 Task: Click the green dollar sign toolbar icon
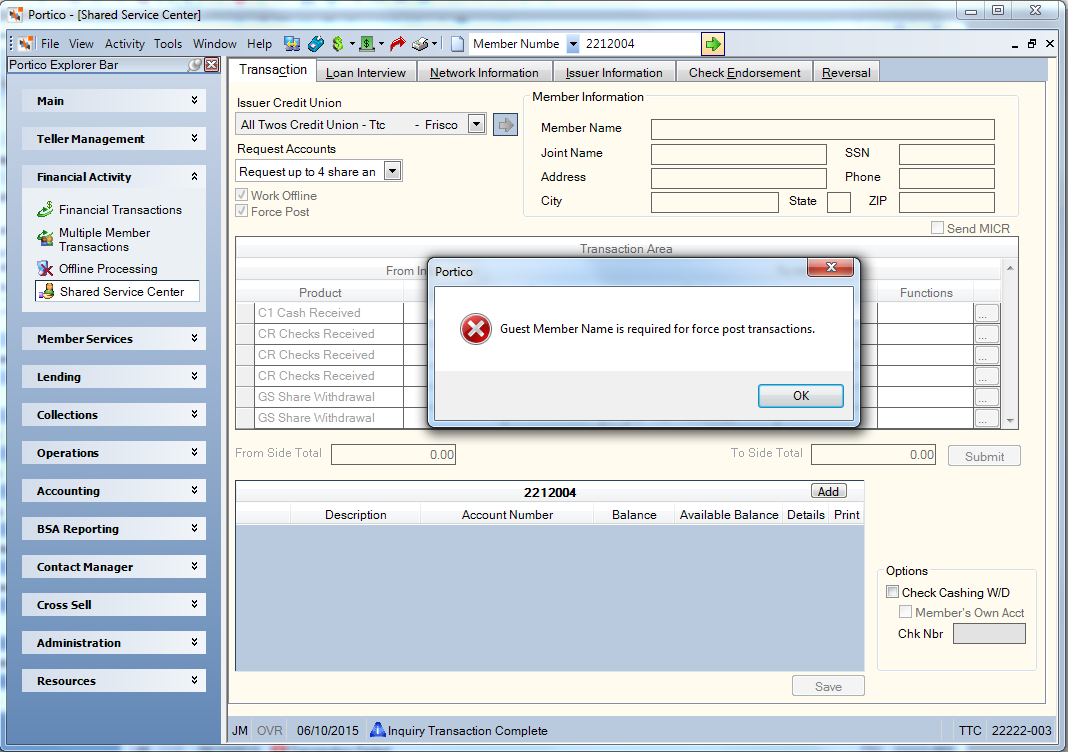click(x=337, y=44)
